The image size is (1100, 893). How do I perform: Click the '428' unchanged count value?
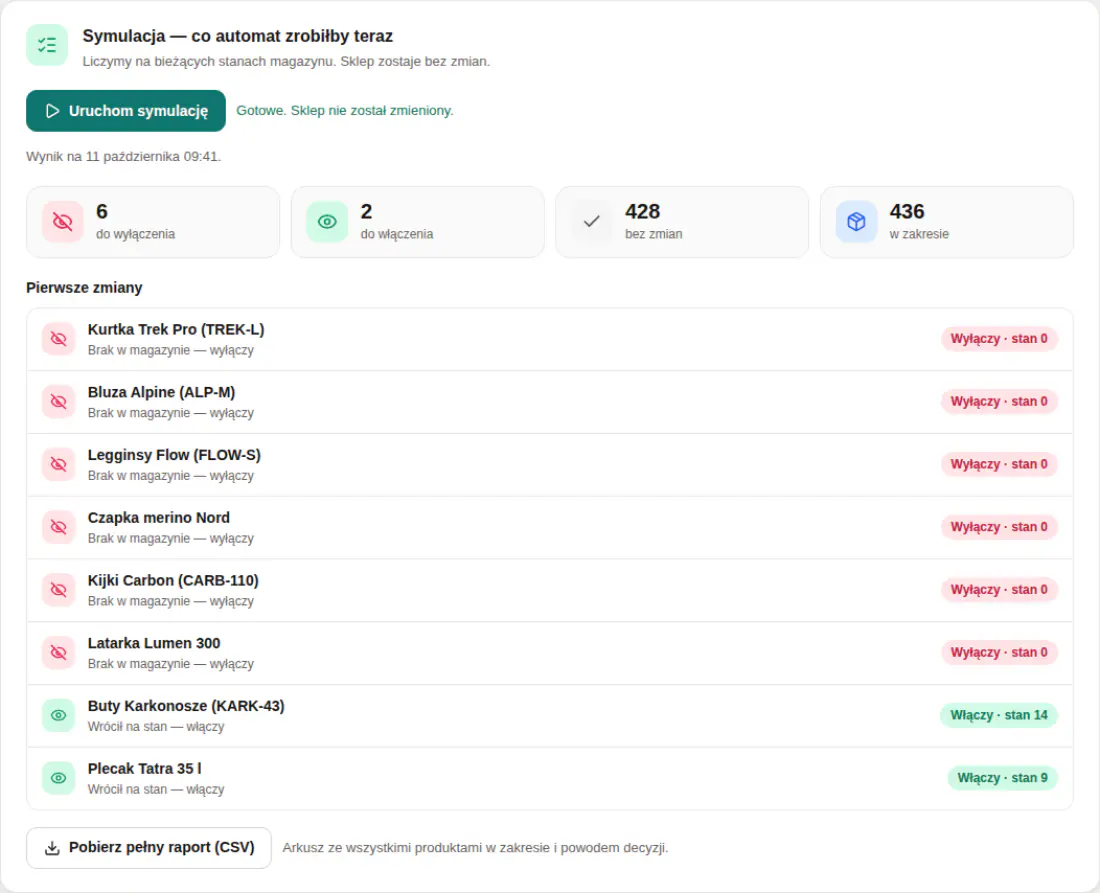[643, 212]
